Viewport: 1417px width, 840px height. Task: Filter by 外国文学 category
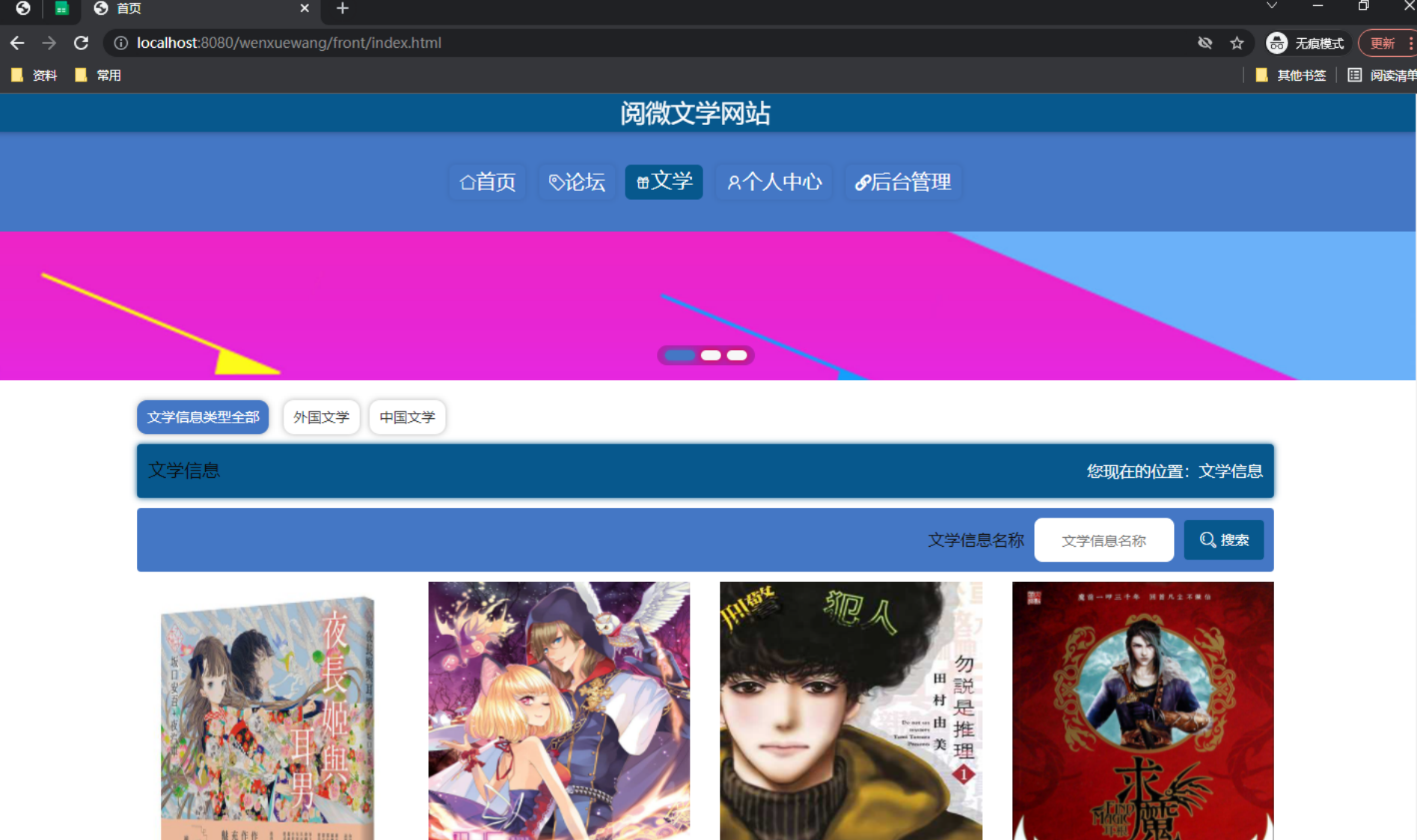tap(321, 417)
